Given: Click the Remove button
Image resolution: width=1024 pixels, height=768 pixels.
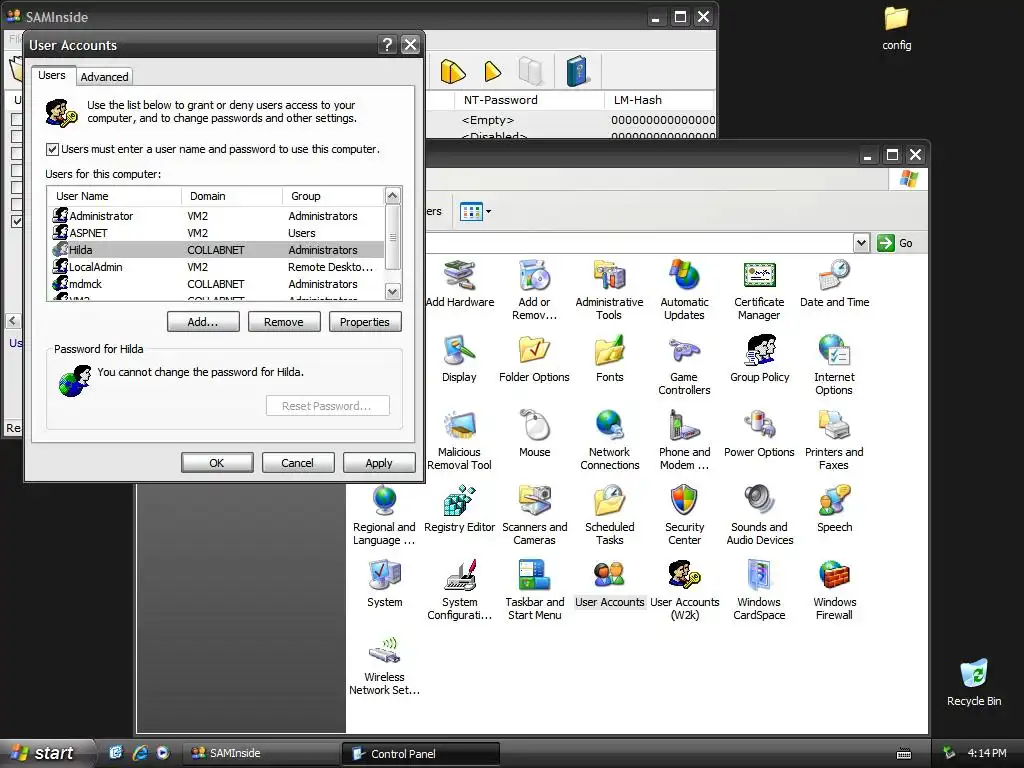Looking at the screenshot, I should point(283,322).
